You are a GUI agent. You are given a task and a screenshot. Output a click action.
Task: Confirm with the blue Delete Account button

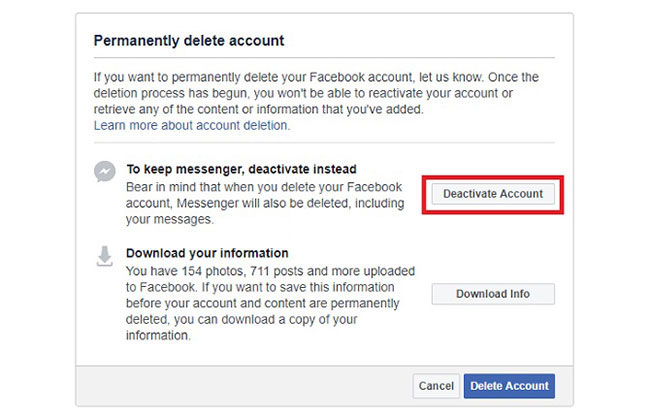point(509,386)
